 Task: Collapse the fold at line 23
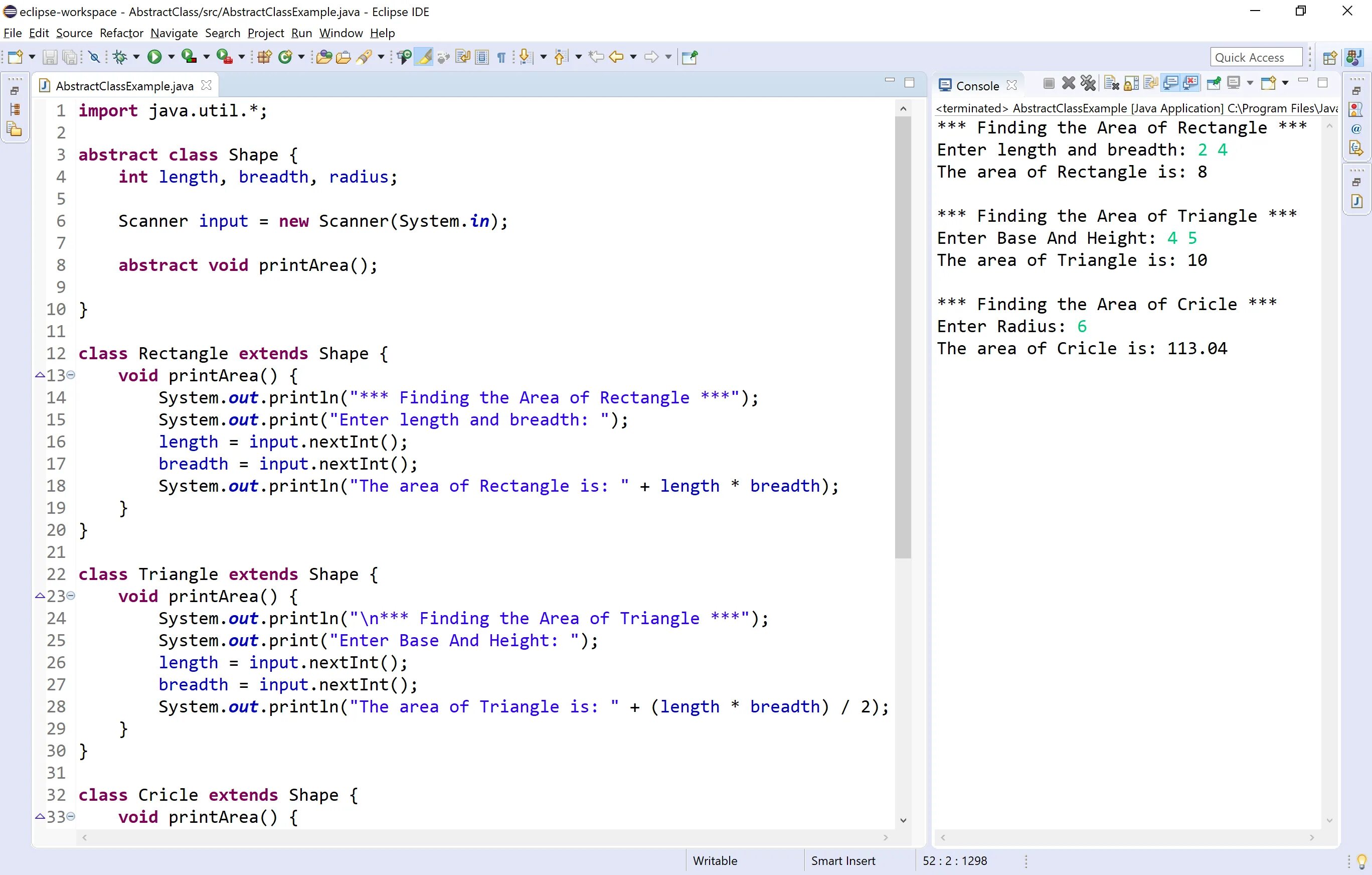71,596
